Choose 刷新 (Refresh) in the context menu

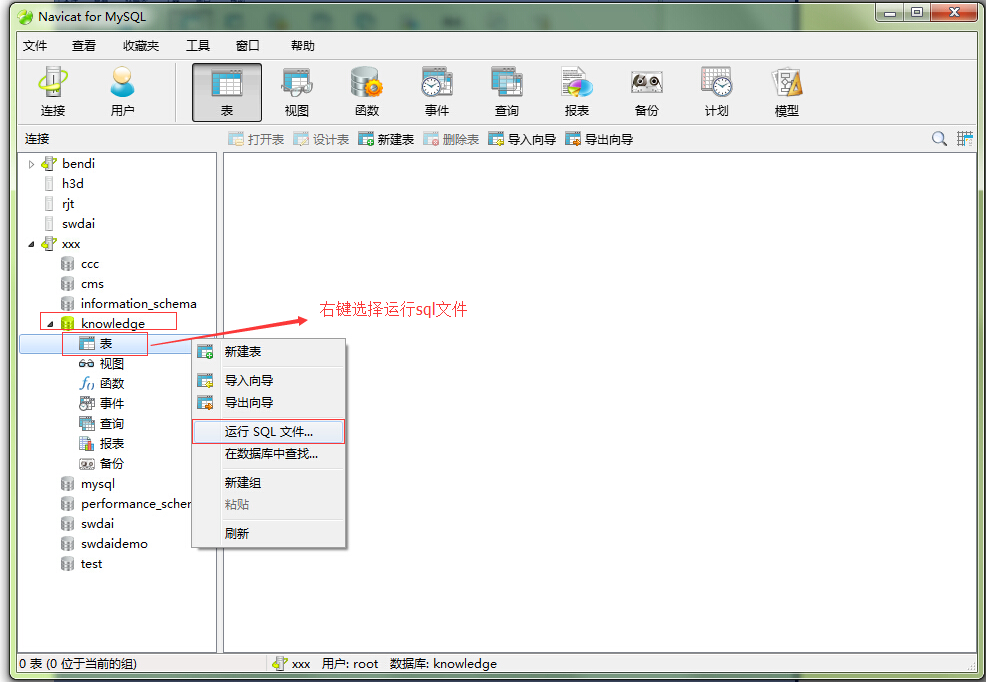[x=269, y=534]
